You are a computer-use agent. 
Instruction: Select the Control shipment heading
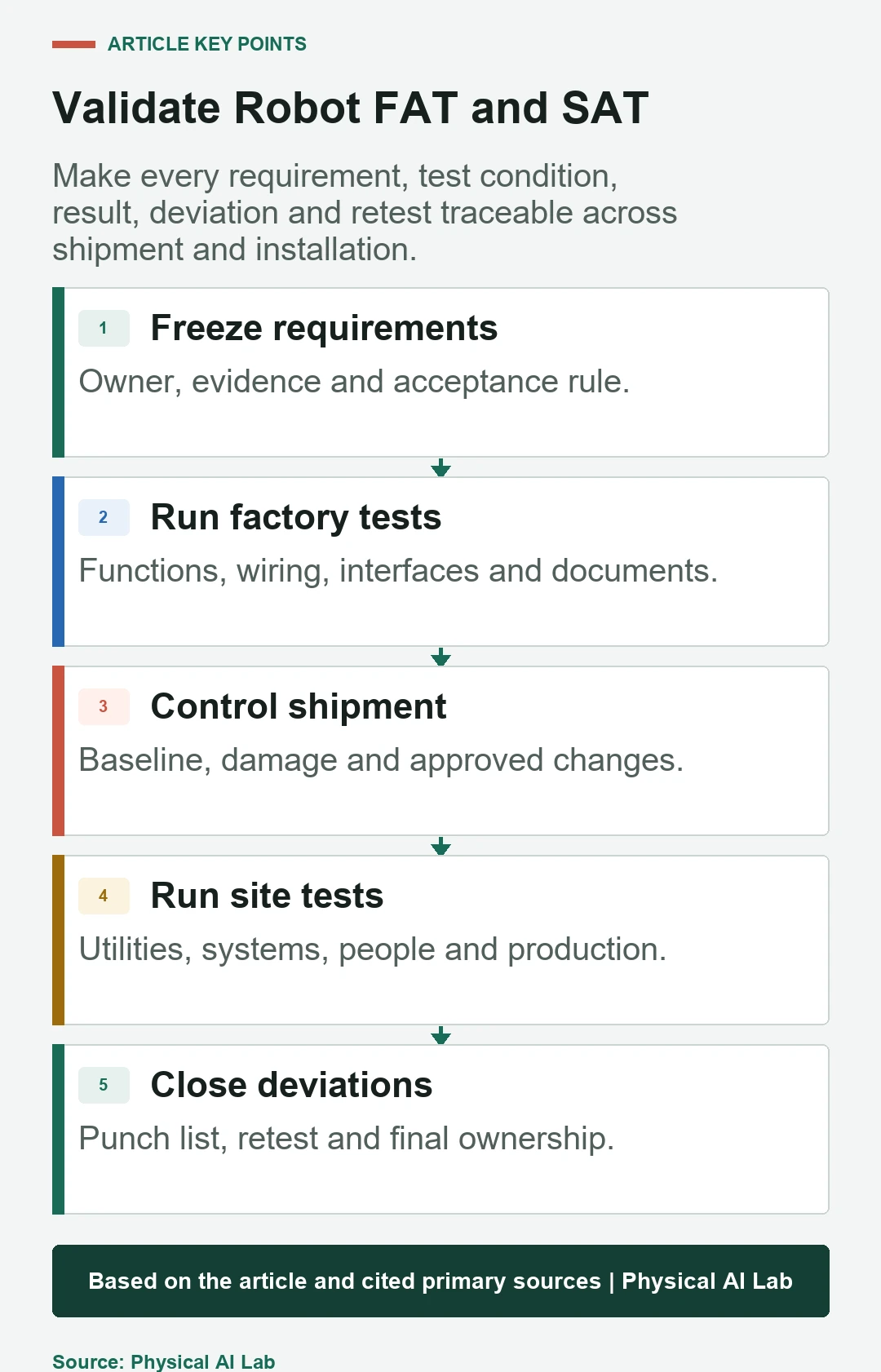pyautogui.click(x=299, y=707)
